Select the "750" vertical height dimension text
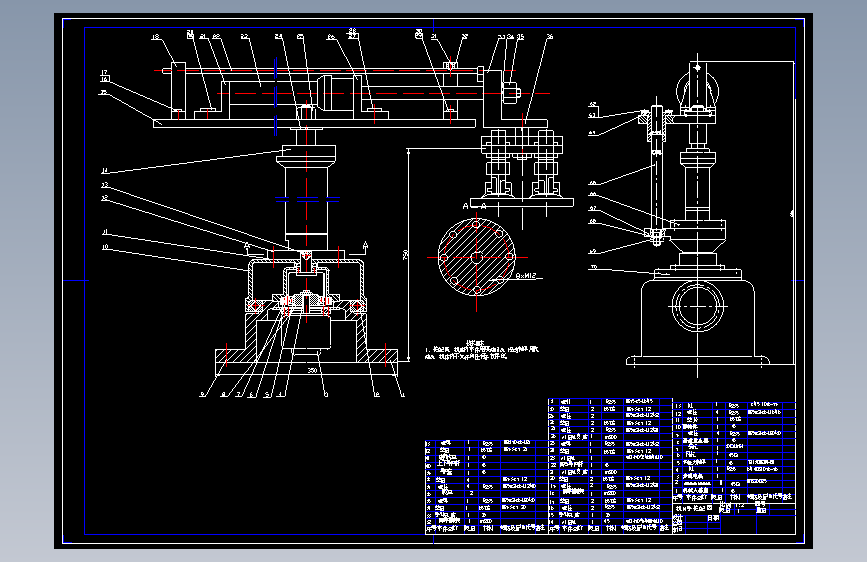This screenshot has width=867, height=562. 405,254
